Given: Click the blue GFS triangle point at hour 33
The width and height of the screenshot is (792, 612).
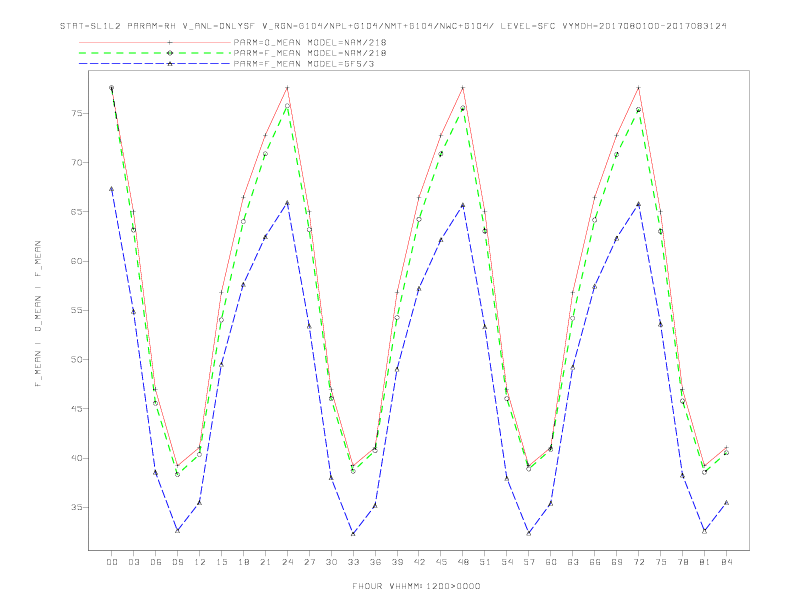Looking at the screenshot, I should [x=353, y=533].
